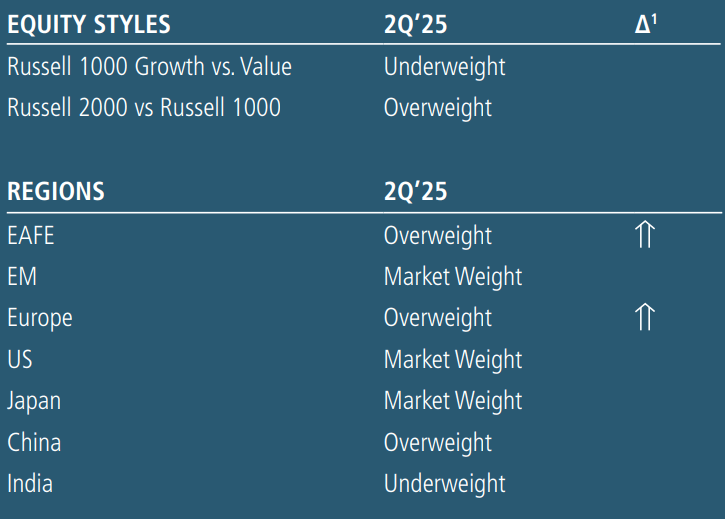This screenshot has height=519, width=725.
Task: Click the Japan region label
Action: click(x=34, y=400)
